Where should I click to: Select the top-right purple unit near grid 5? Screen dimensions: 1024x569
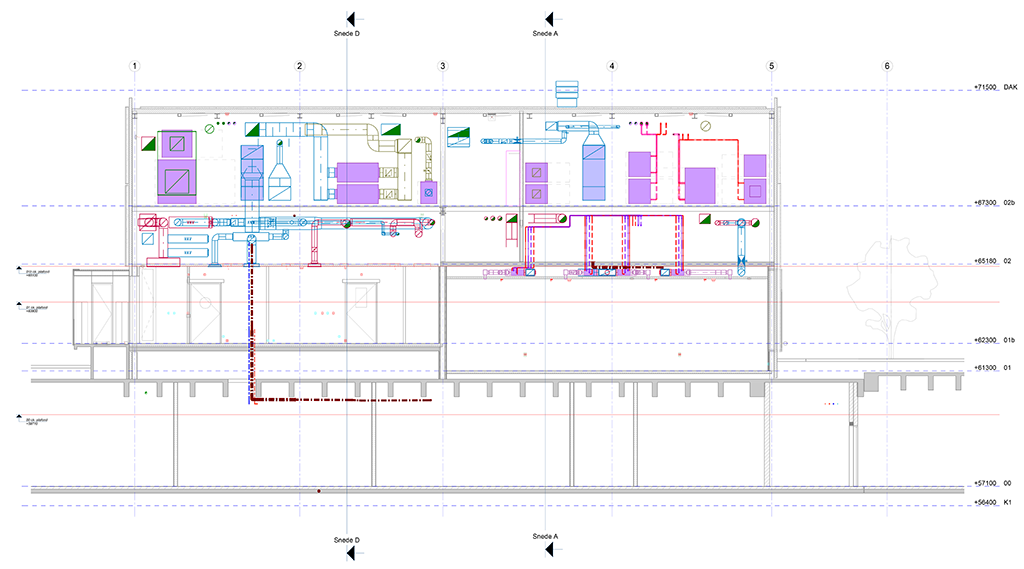(755, 166)
